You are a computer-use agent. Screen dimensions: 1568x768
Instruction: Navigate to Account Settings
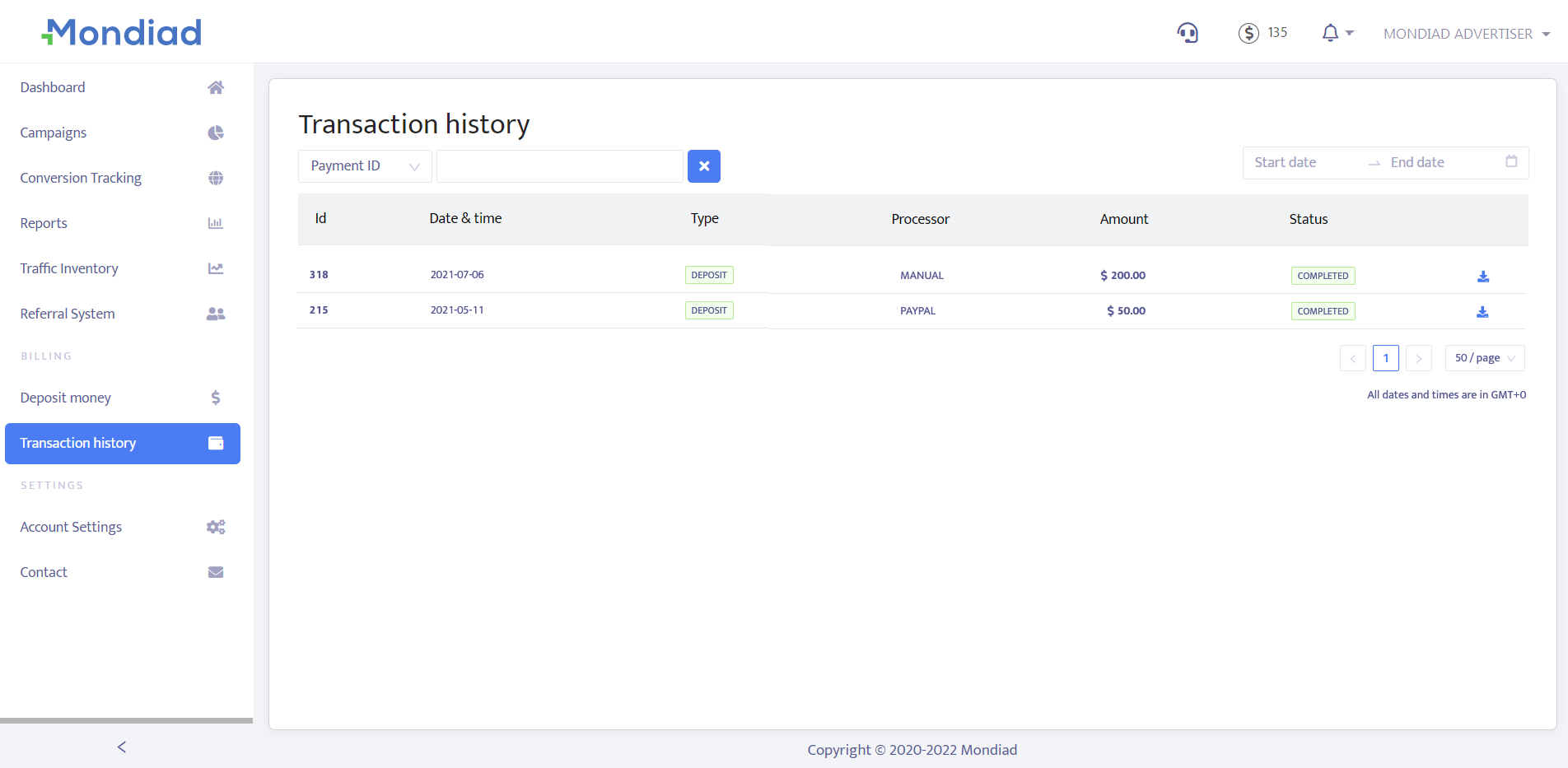(71, 527)
